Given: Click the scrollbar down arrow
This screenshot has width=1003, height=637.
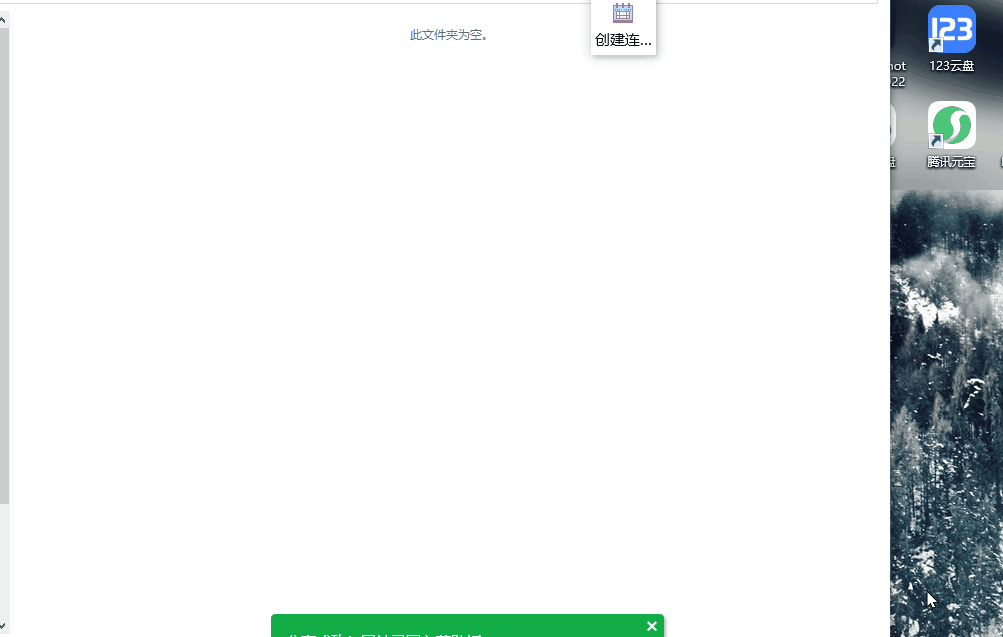Looking at the screenshot, I should click(3, 626).
